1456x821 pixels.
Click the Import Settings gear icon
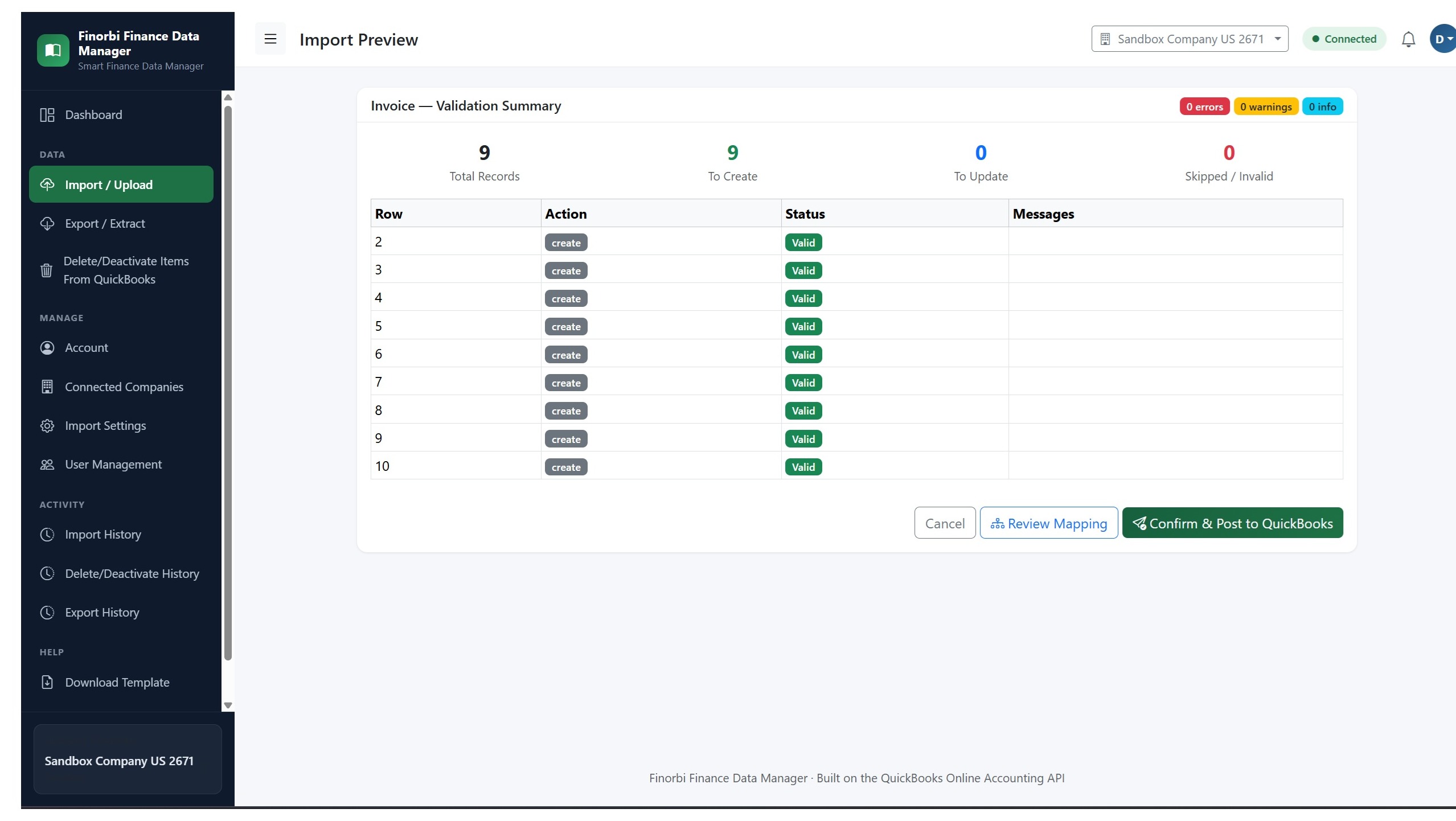[47, 426]
